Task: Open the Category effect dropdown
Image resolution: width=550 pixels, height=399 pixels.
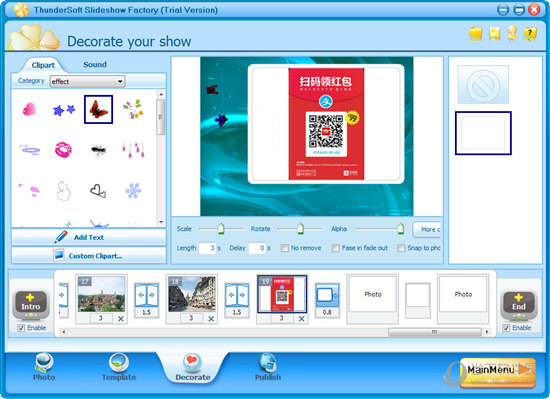Action: [87, 81]
